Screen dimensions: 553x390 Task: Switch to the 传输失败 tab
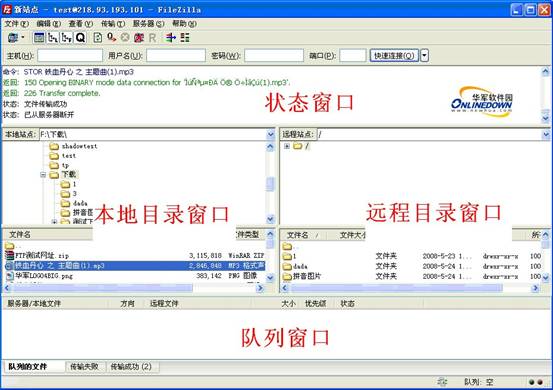point(84,367)
